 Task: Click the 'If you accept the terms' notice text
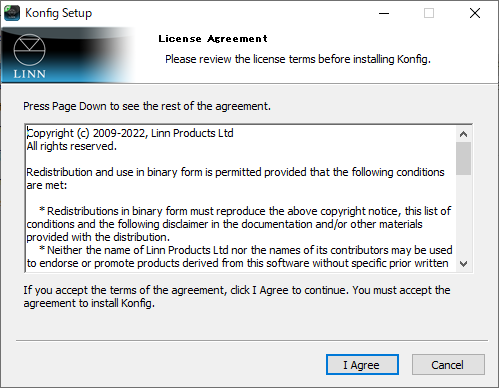click(x=237, y=297)
